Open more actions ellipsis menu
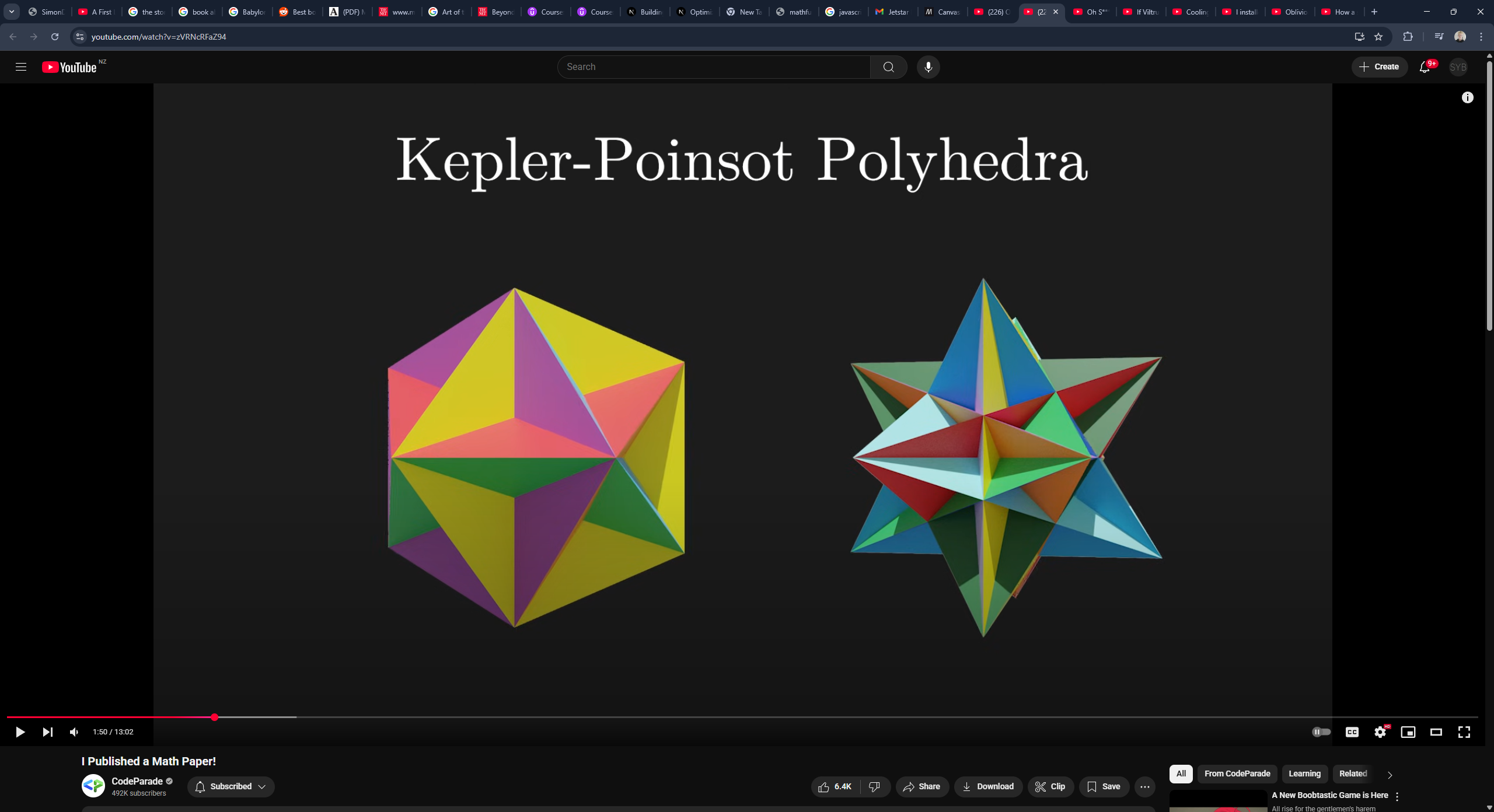This screenshot has height=812, width=1494. point(1145,786)
